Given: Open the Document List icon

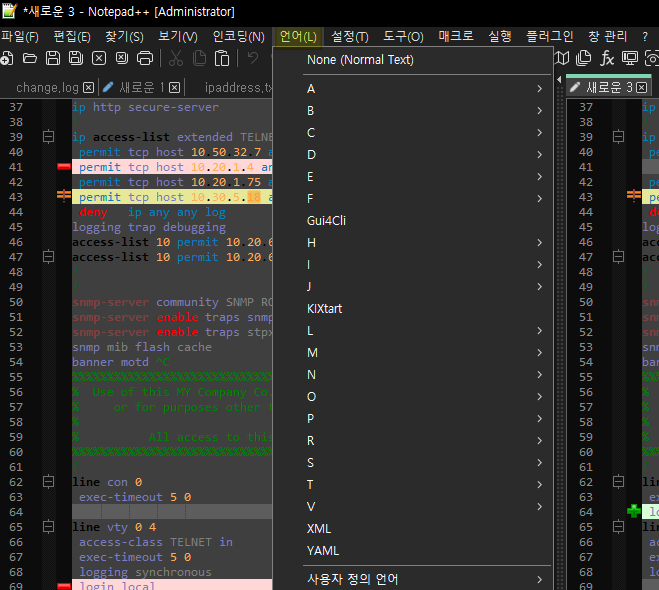Looking at the screenshot, I should 583,58.
